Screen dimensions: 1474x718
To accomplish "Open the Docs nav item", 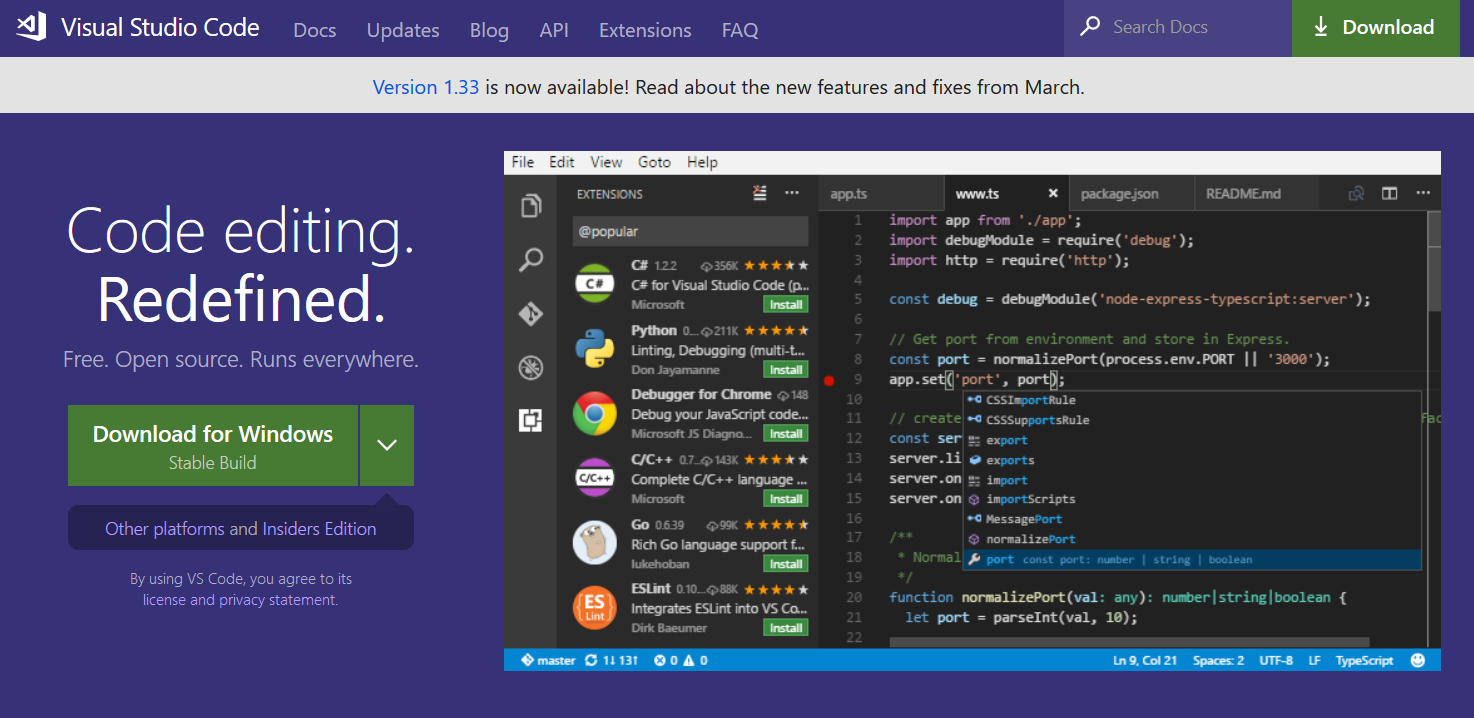I will (315, 30).
